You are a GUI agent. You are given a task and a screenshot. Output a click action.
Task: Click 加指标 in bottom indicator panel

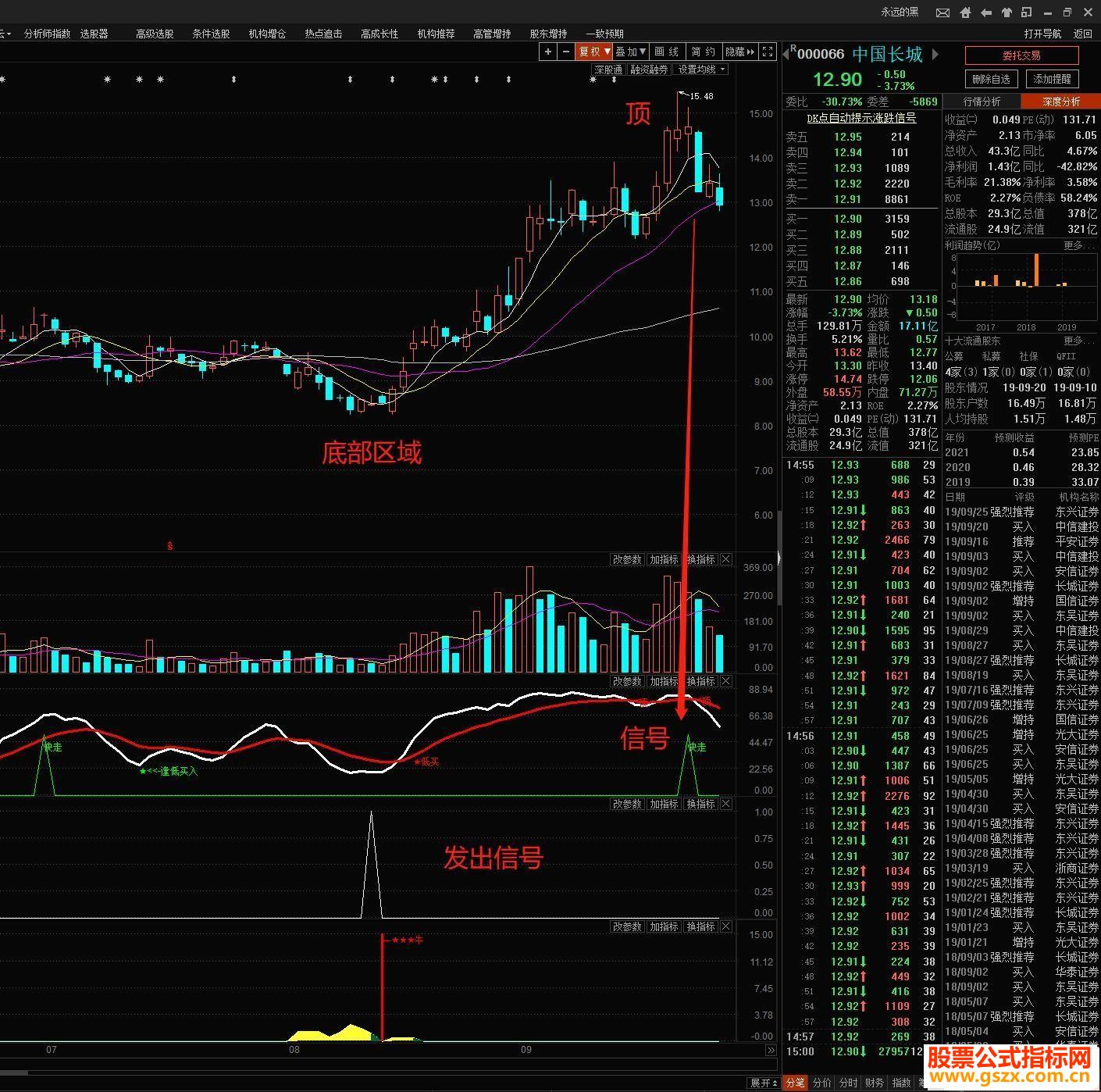click(664, 926)
